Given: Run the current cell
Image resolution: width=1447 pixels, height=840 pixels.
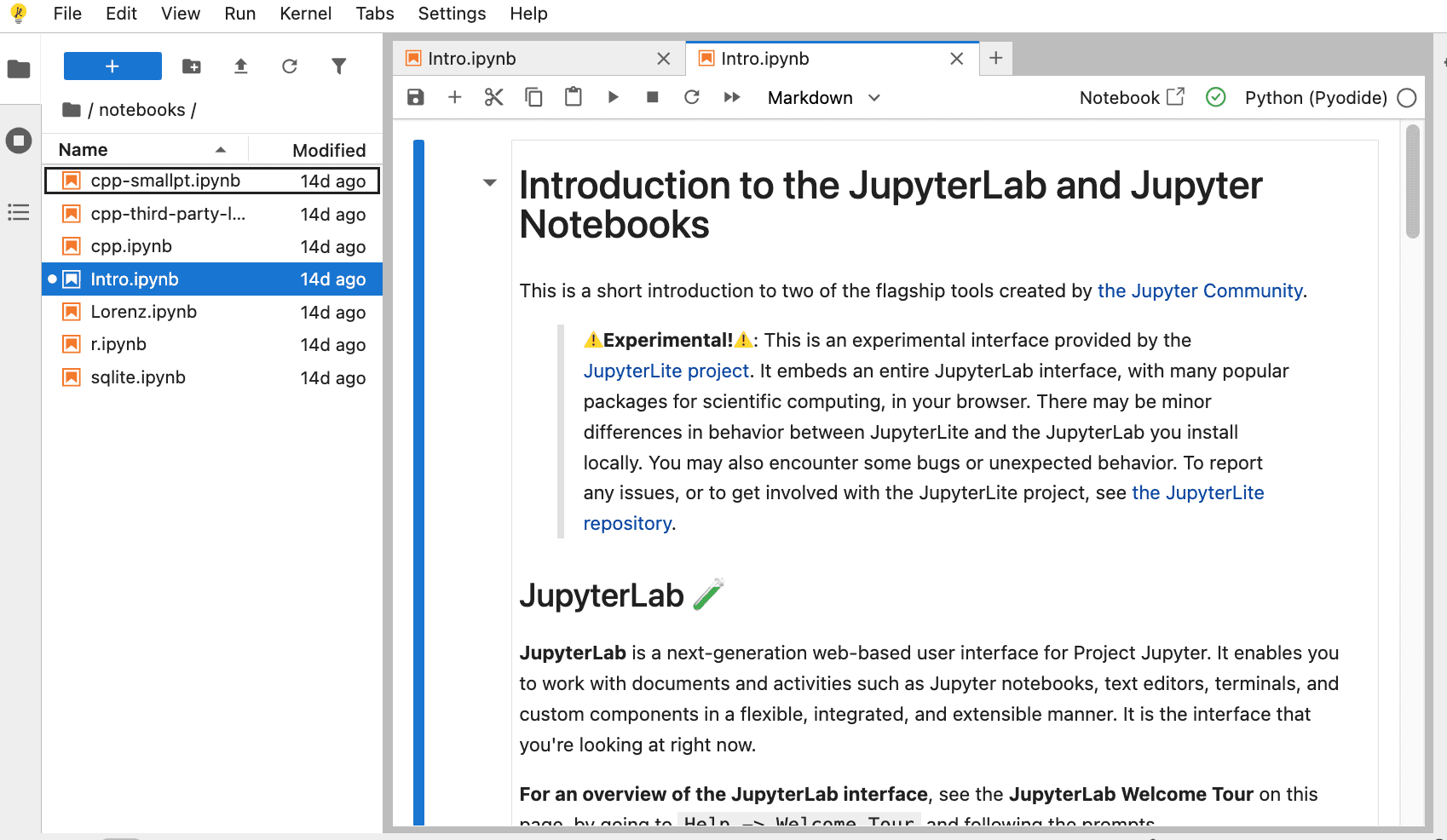Looking at the screenshot, I should 613,97.
